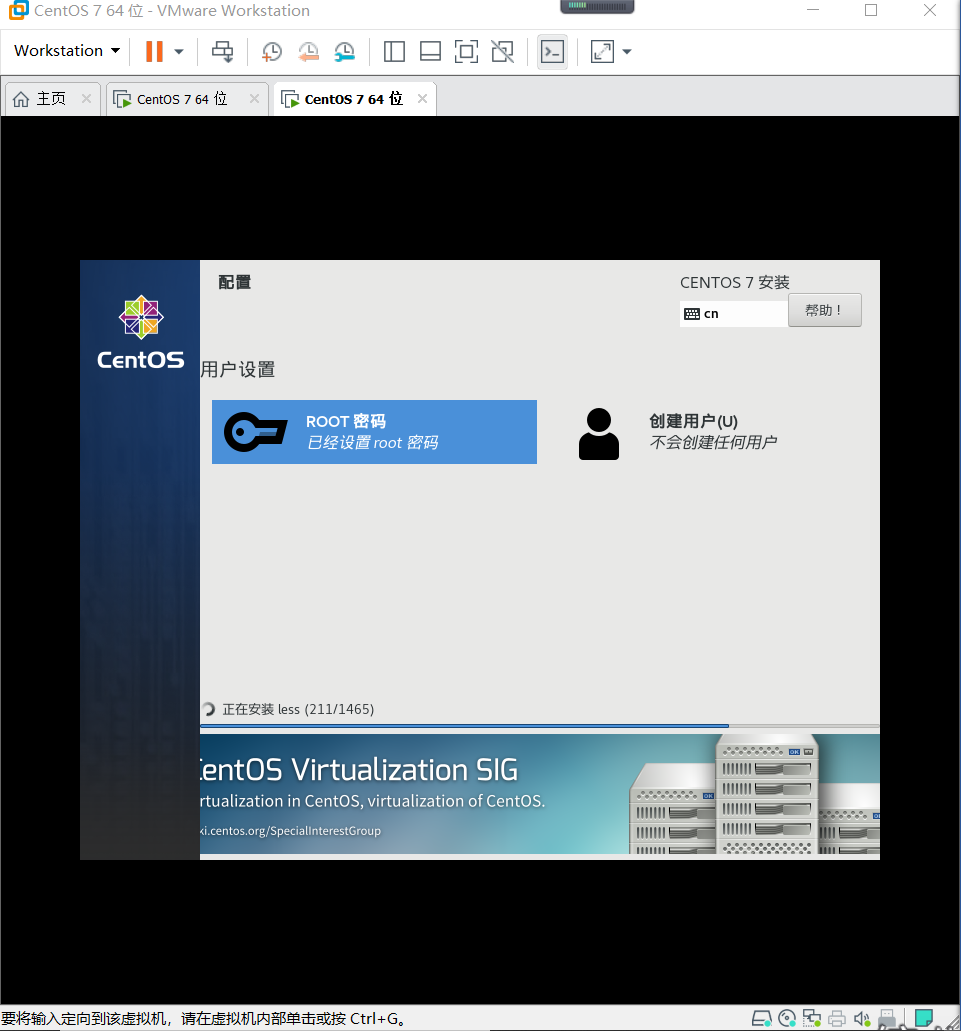This screenshot has height=1031, width=961.
Task: Enter full screen mode
Action: (x=466, y=51)
